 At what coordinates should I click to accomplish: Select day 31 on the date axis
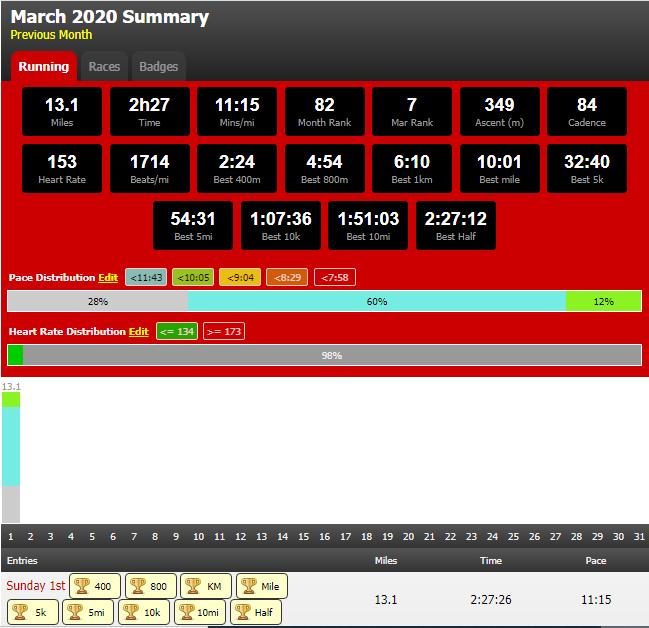click(x=639, y=537)
